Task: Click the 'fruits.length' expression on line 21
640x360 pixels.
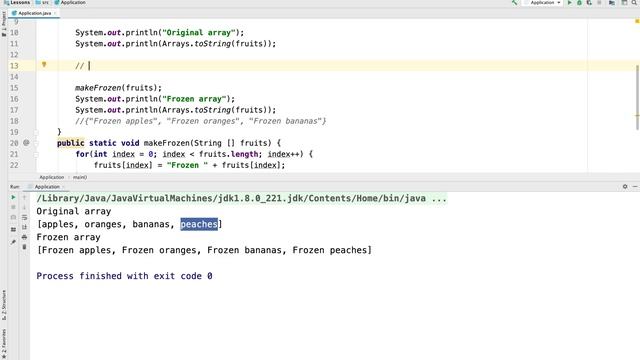Action: pos(229,154)
